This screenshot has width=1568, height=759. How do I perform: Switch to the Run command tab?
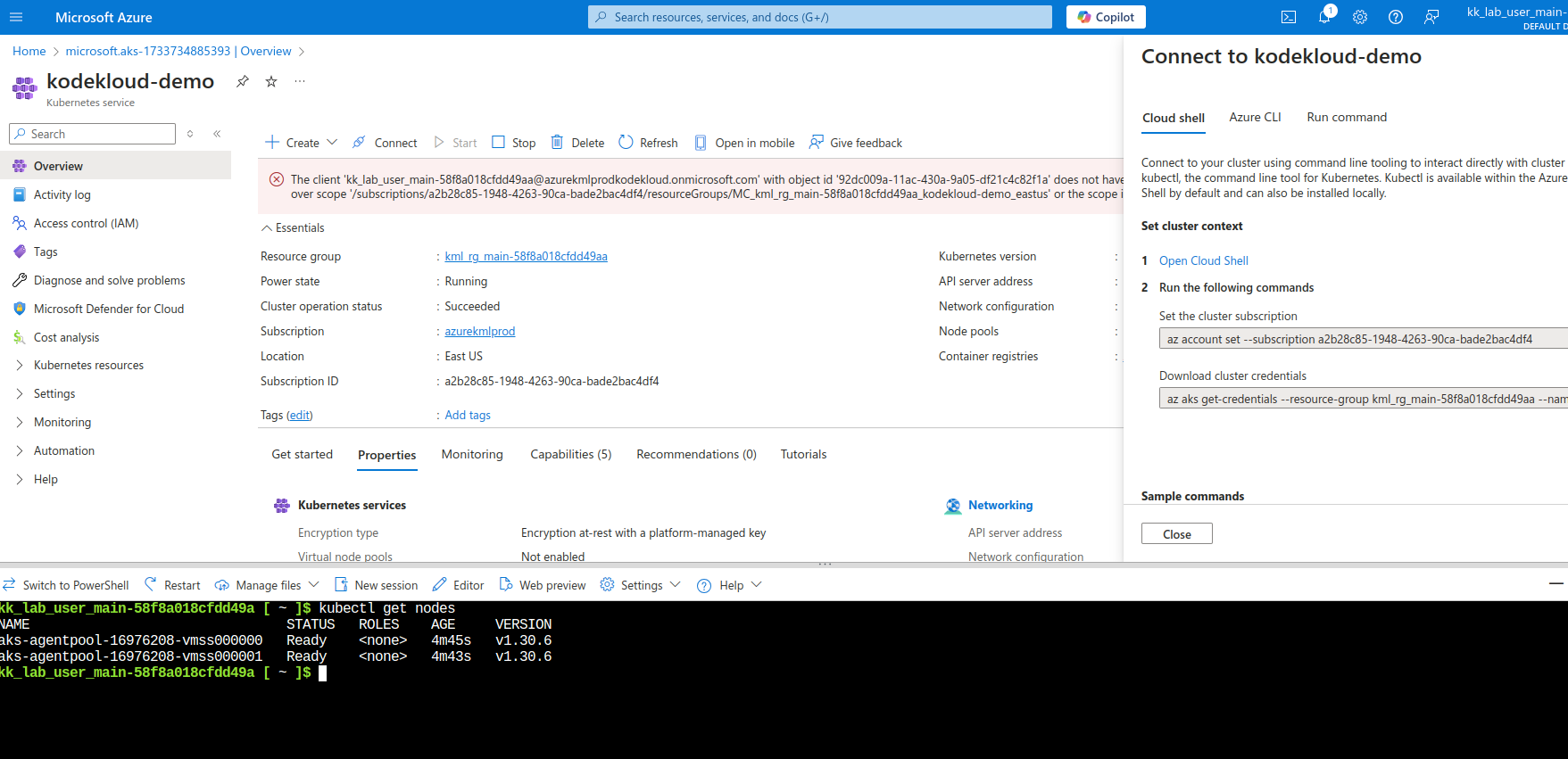1347,117
